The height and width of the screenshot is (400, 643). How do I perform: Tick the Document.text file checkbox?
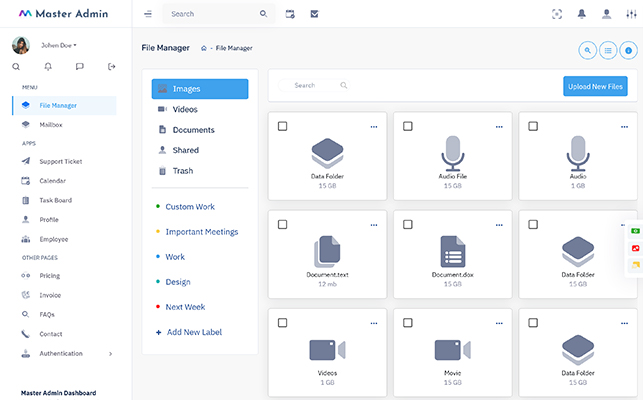coord(283,224)
